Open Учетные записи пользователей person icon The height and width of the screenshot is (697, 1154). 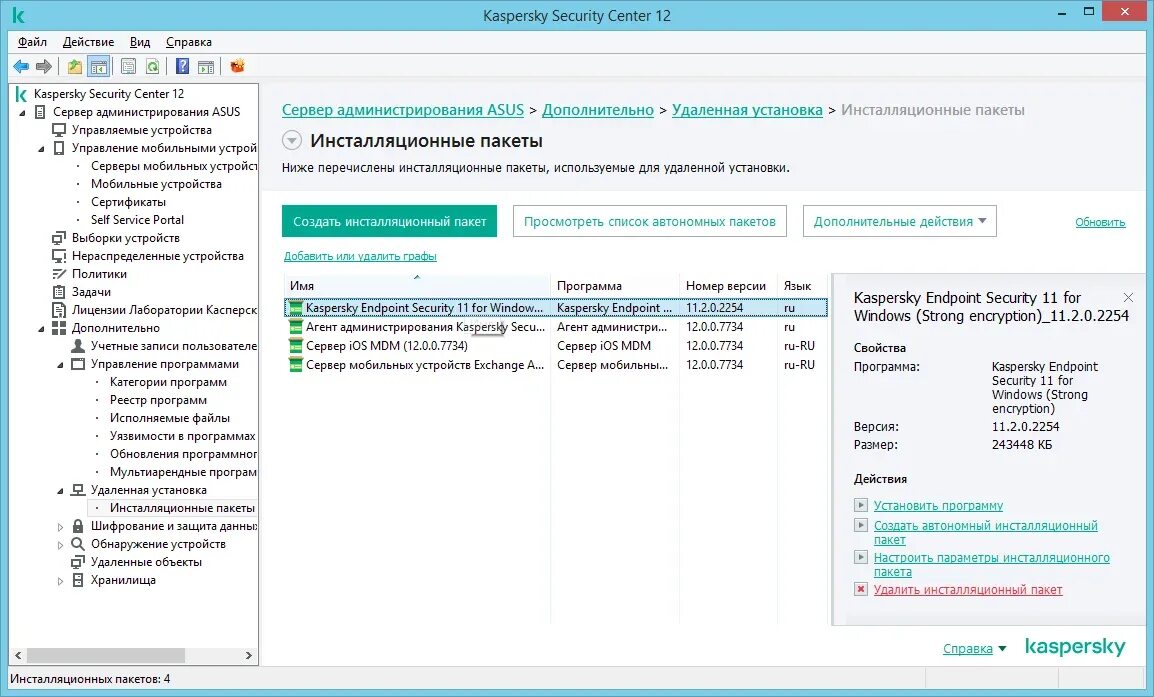coord(78,346)
